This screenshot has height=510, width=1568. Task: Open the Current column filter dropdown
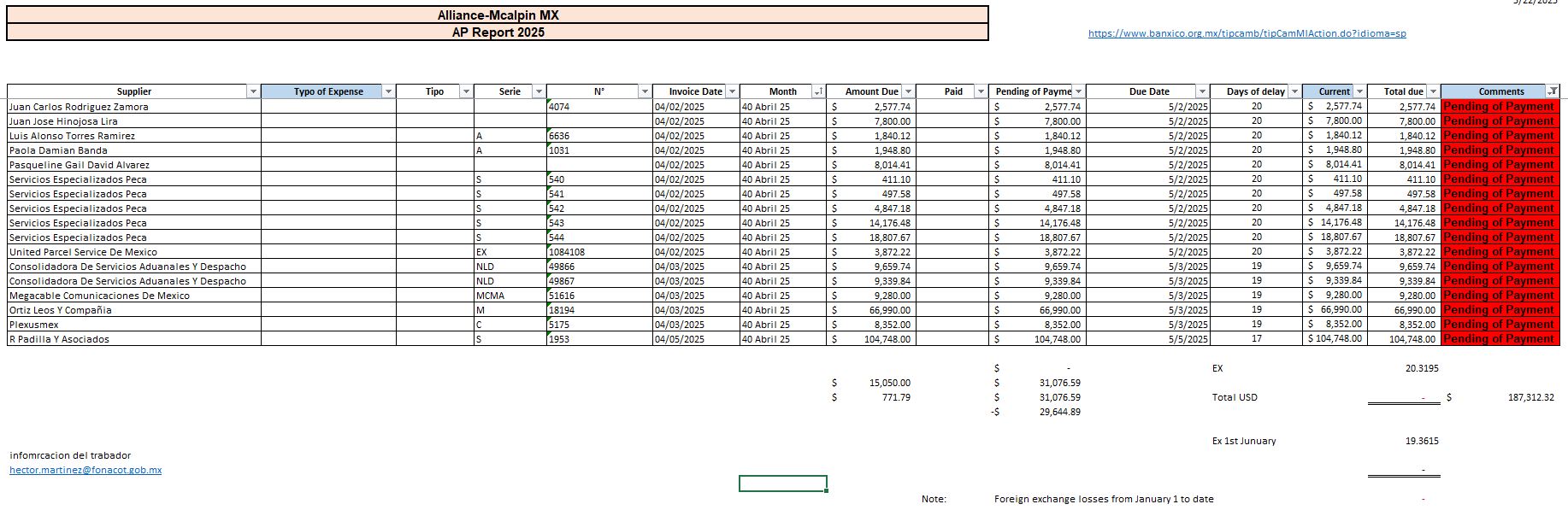click(1359, 91)
